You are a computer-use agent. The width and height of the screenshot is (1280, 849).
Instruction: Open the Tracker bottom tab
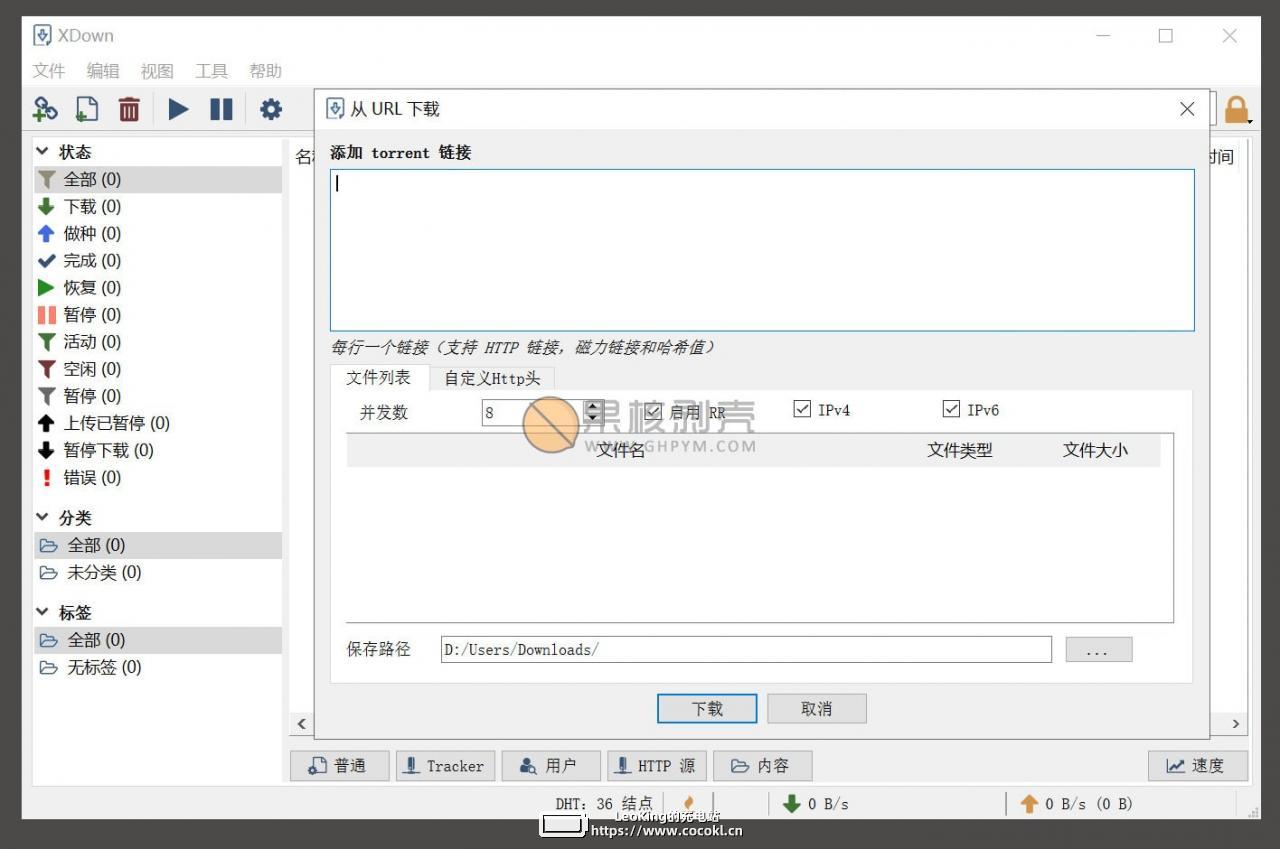444,766
